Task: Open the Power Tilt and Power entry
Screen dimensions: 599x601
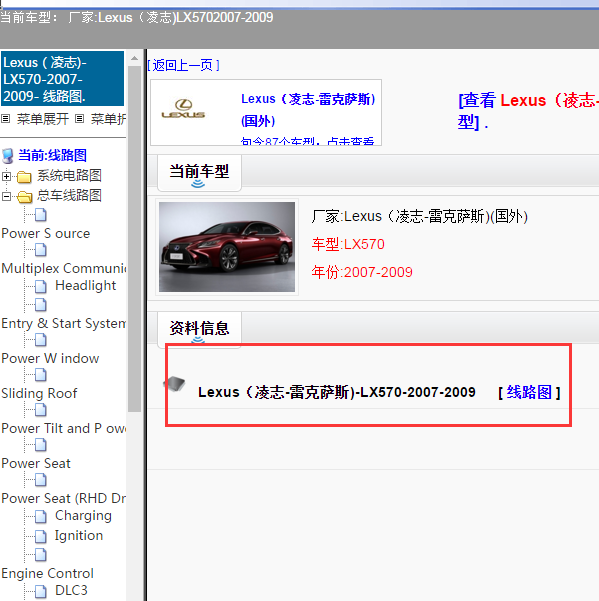Action: click(x=64, y=428)
